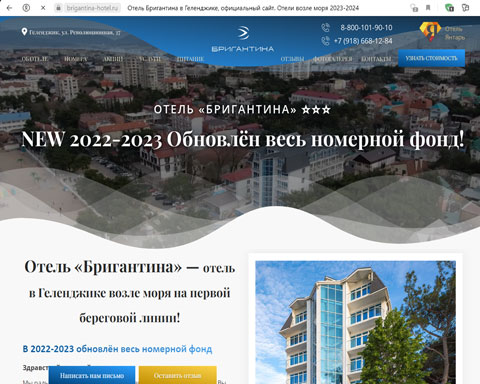Click the Yantar hotel gem logo
Viewport: 480px width, 384px height.
click(430, 32)
